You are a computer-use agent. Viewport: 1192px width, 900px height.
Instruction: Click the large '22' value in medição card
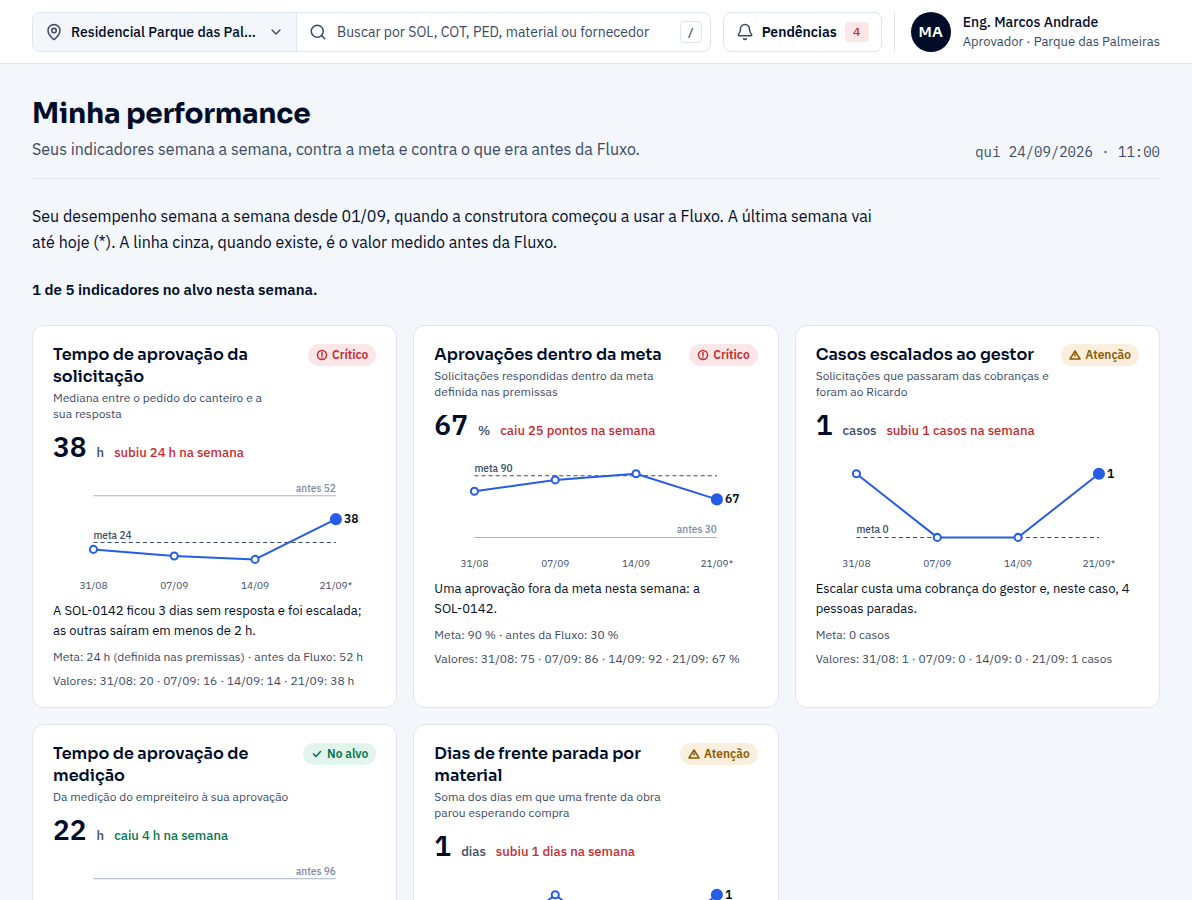pos(70,831)
